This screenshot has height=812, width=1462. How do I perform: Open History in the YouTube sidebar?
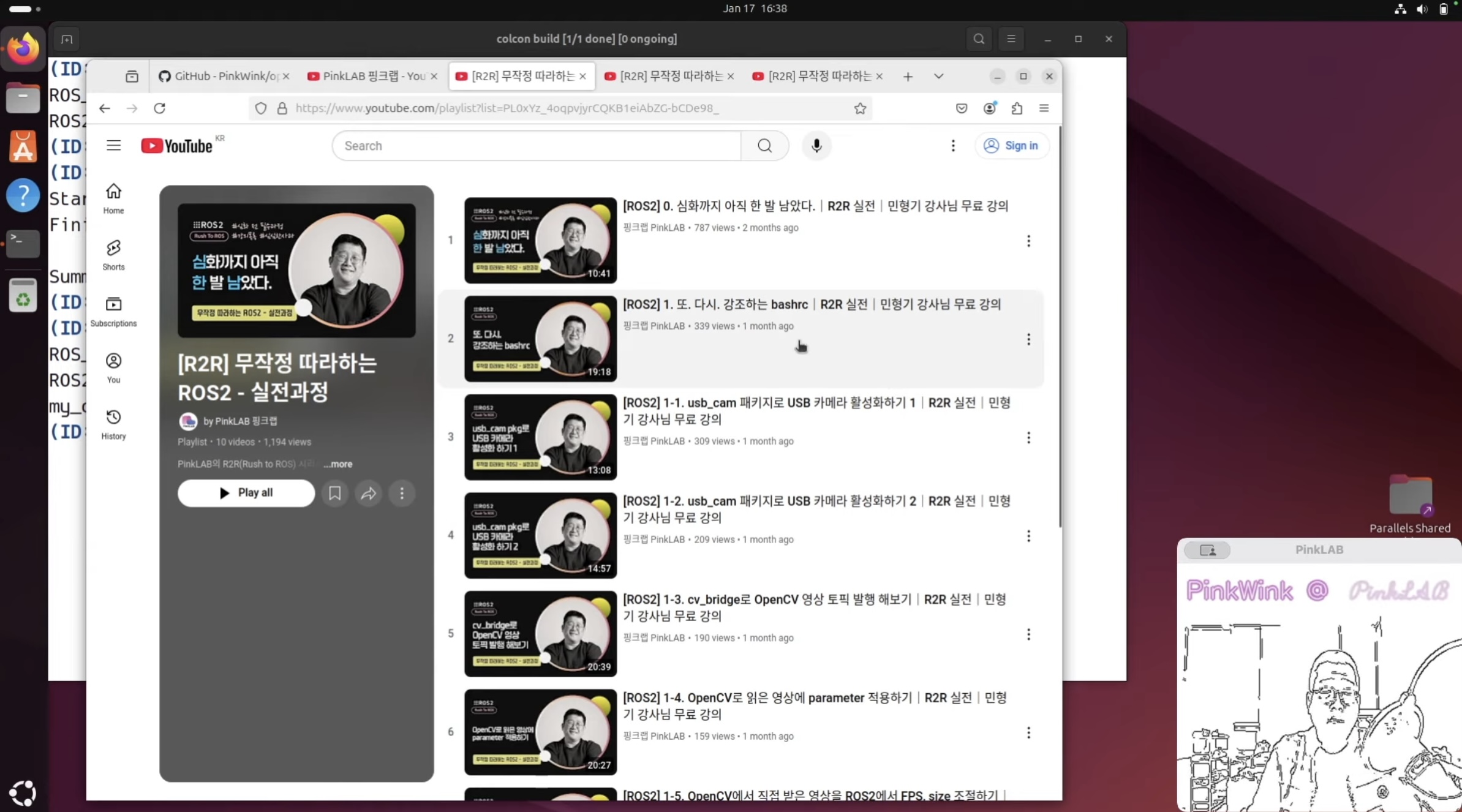point(113,424)
